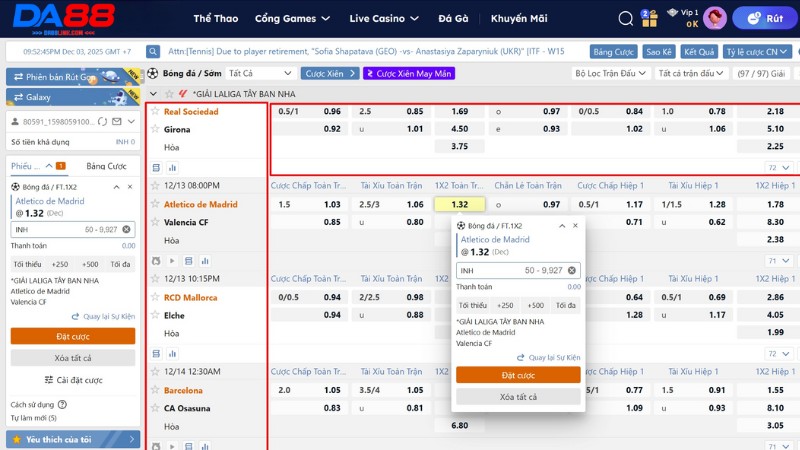Open Tất cả trận đấu dropdown

click(x=690, y=73)
